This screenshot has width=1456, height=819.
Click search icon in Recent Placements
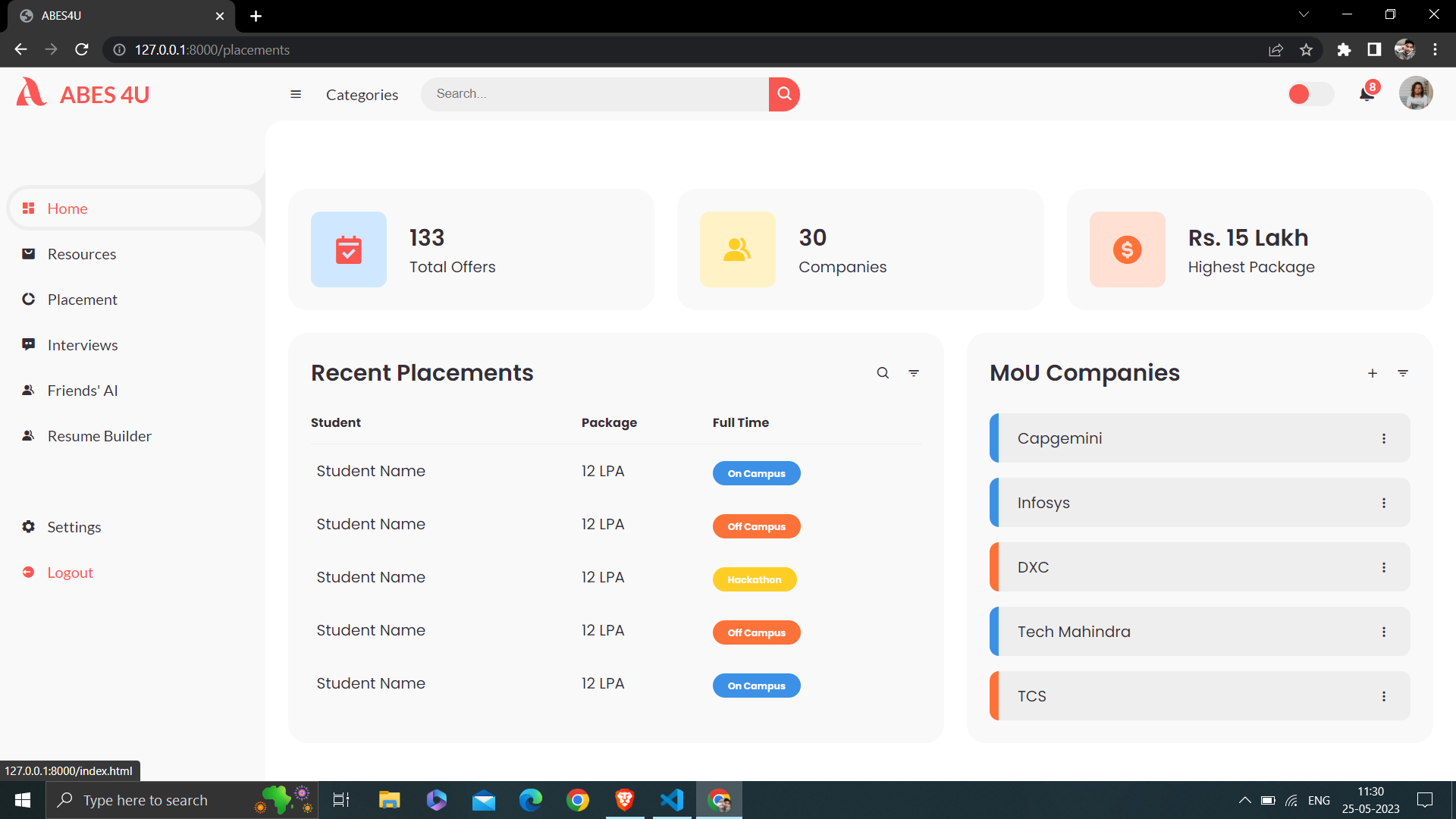(x=883, y=373)
